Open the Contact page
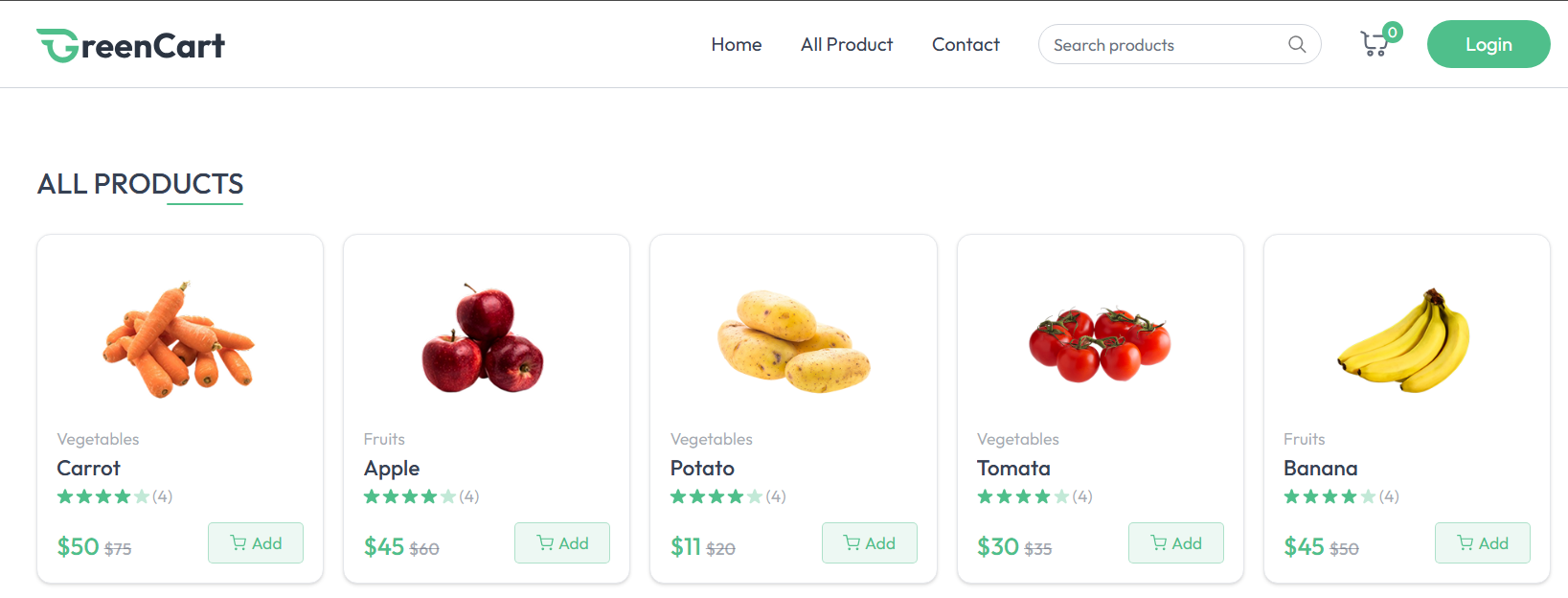The image size is (1568, 598). (x=966, y=44)
